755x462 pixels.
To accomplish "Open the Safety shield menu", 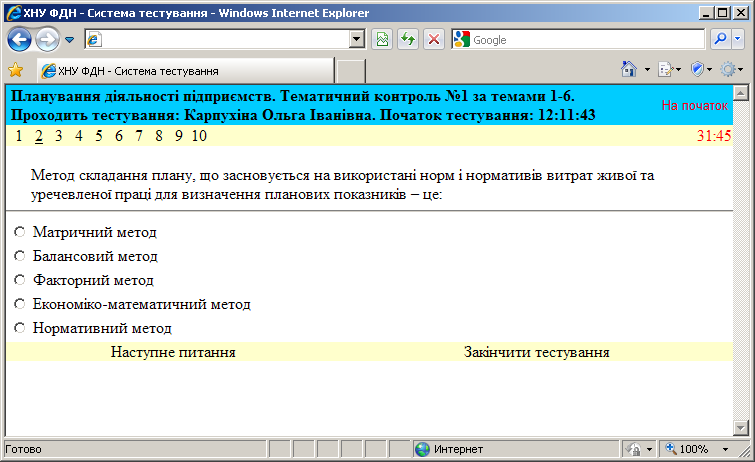I will (697, 69).
